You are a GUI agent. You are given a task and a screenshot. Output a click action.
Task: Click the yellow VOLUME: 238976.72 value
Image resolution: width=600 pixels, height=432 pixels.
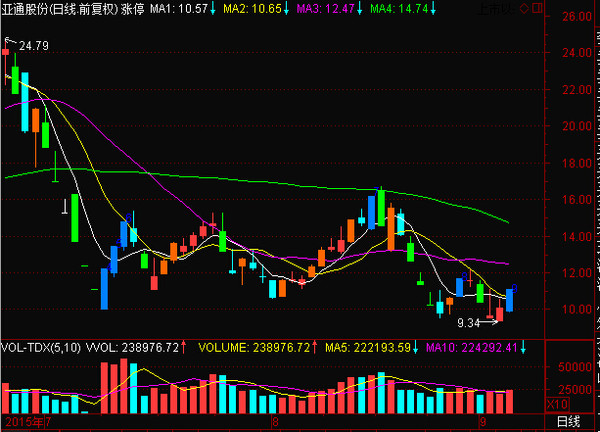point(254,348)
